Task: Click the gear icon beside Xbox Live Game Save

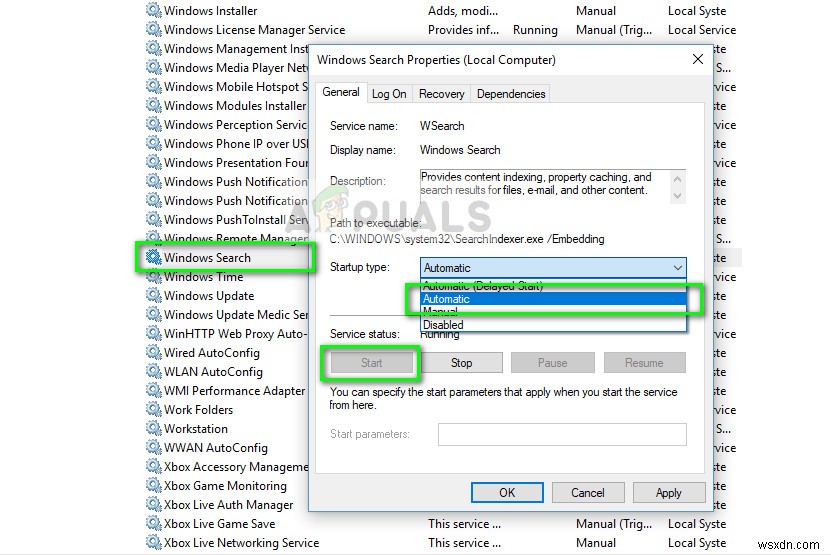Action: (x=154, y=524)
